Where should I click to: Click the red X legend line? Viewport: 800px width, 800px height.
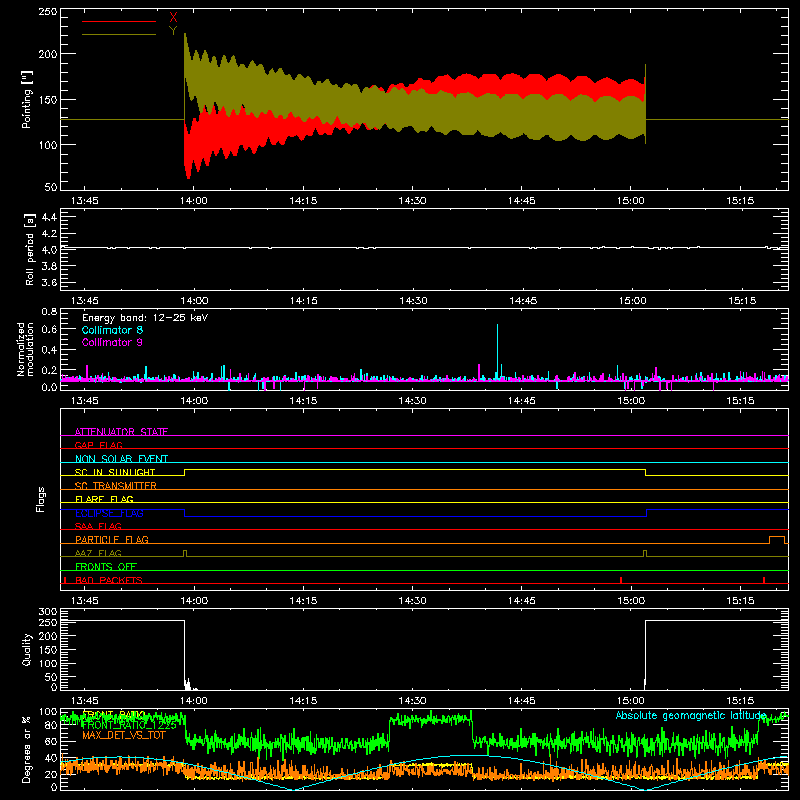tap(119, 21)
